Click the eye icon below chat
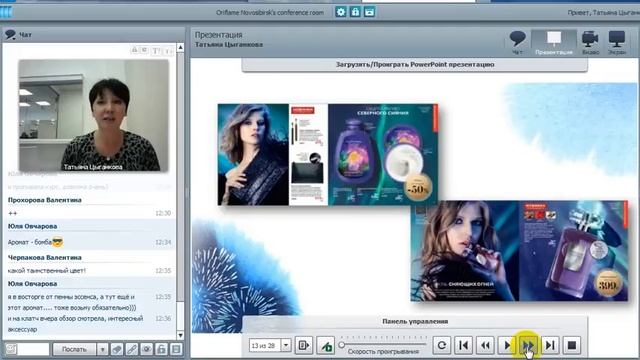This screenshot has height=360, width=640. 147,349
